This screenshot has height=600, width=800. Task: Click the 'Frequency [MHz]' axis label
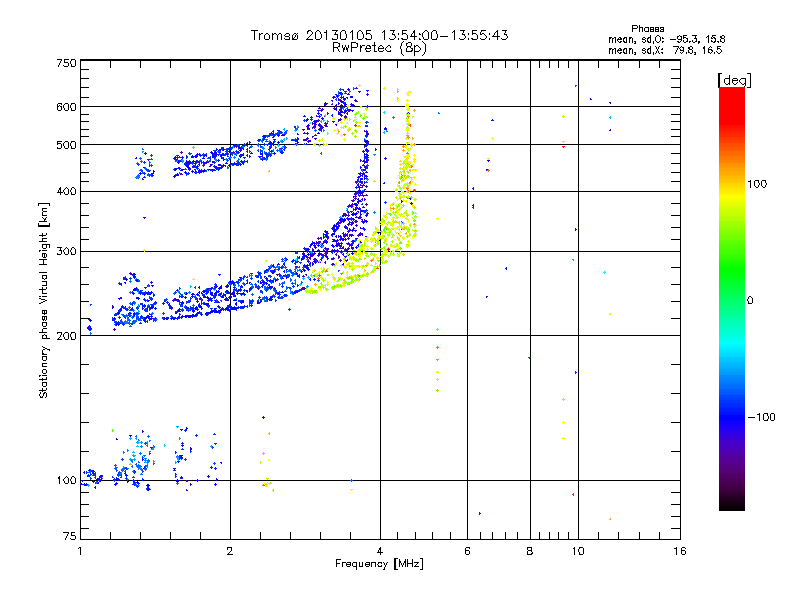tap(379, 564)
